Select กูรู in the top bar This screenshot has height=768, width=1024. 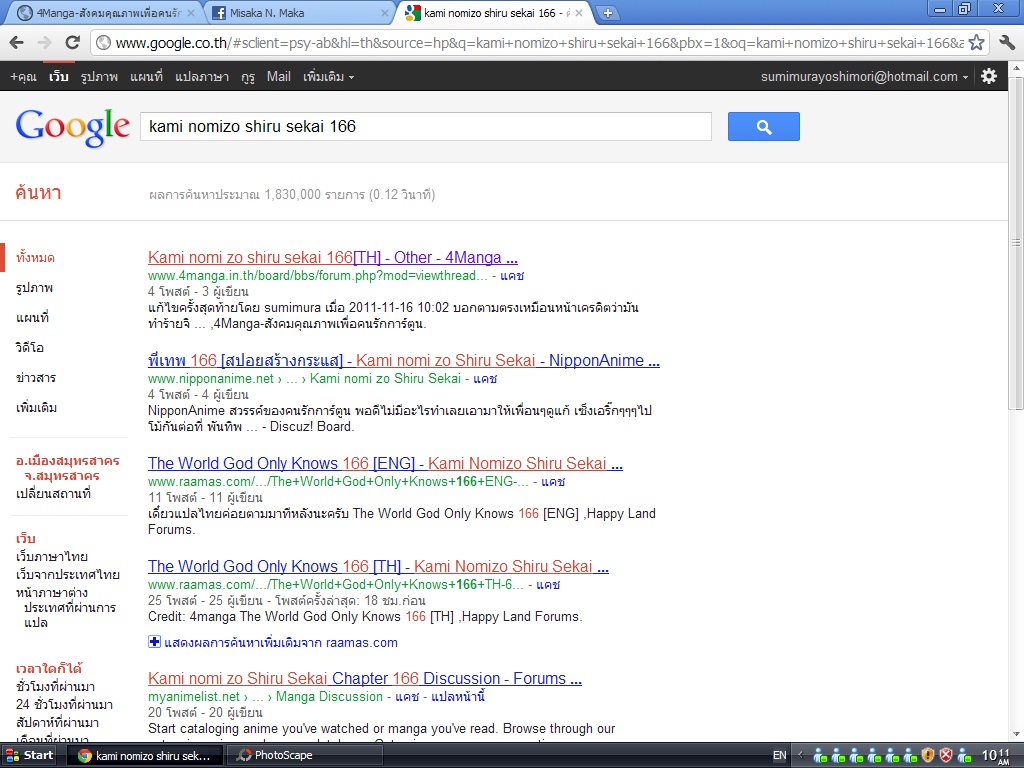(248, 76)
